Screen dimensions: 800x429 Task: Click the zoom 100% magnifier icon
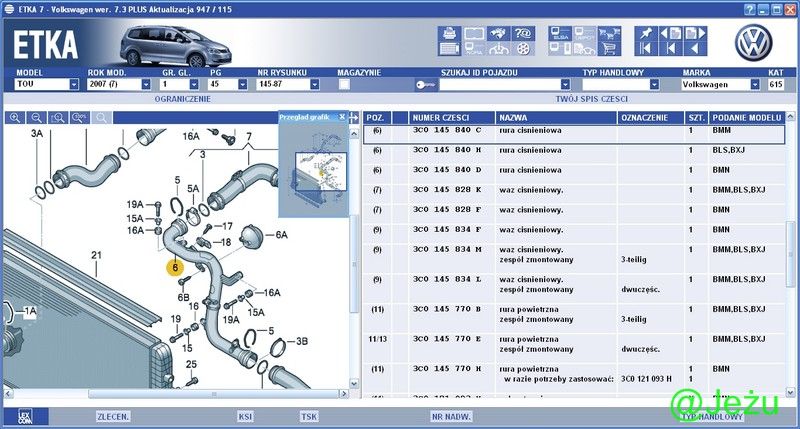tap(80, 118)
